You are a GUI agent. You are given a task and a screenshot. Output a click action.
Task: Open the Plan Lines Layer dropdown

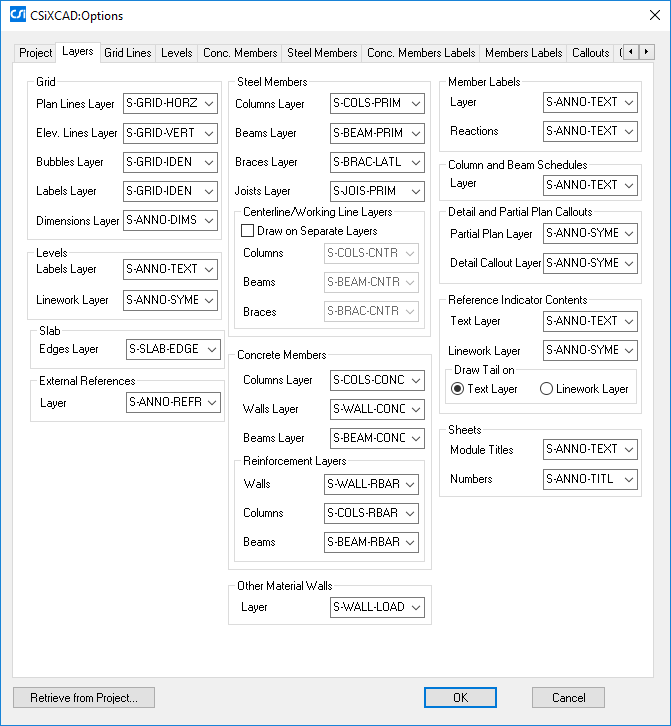coord(170,103)
